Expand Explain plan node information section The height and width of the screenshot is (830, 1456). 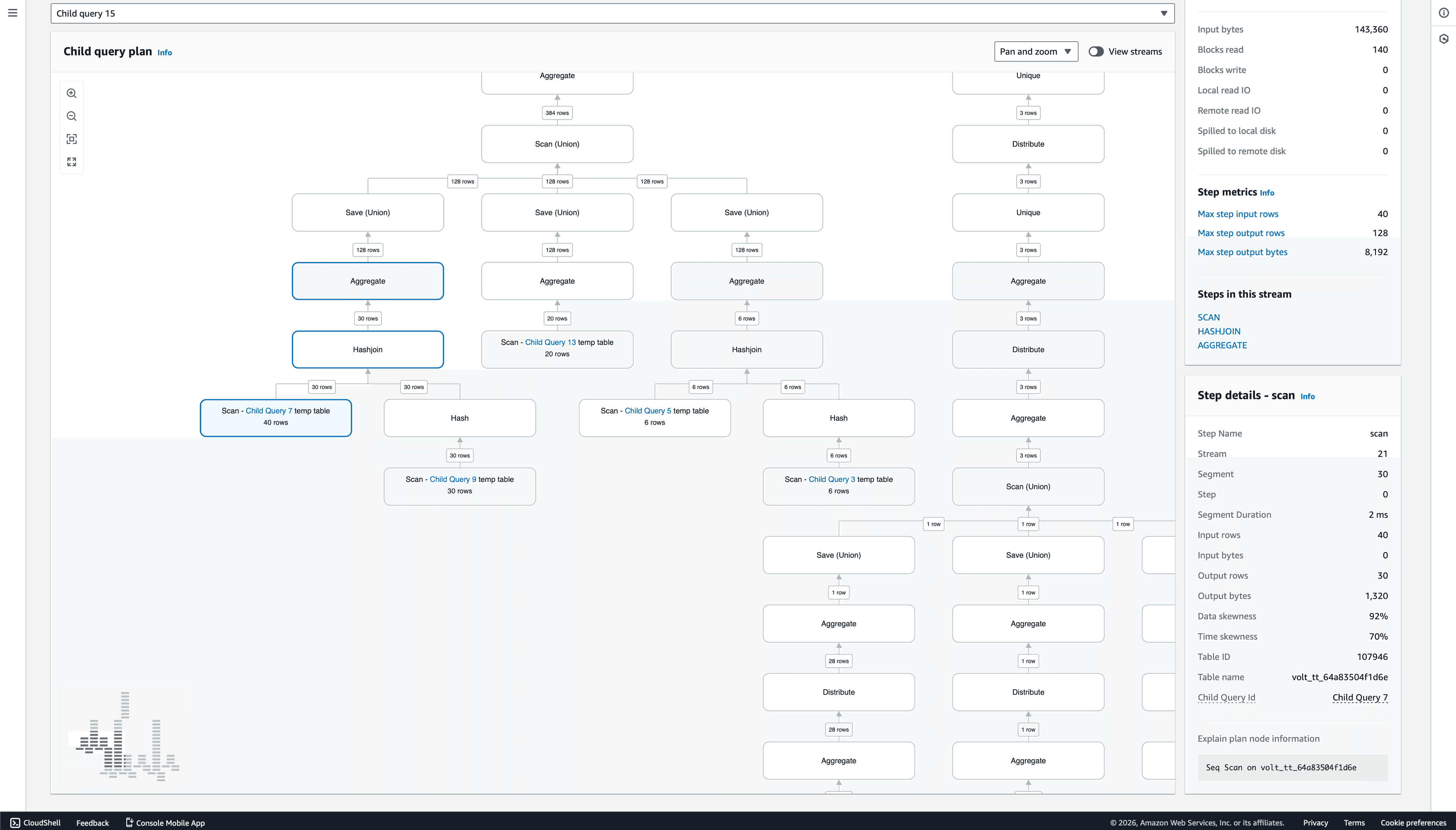point(1258,737)
